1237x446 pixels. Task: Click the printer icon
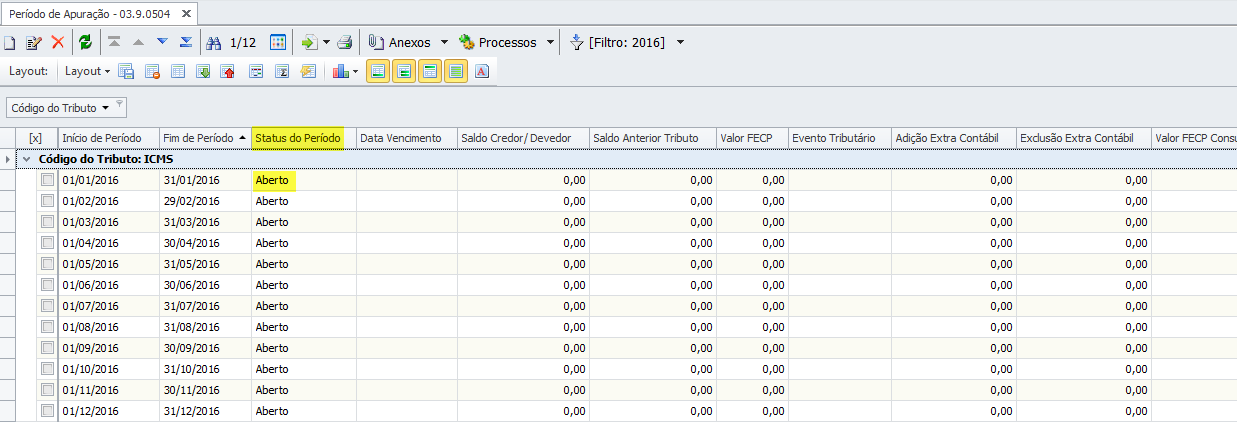pyautogui.click(x=344, y=43)
